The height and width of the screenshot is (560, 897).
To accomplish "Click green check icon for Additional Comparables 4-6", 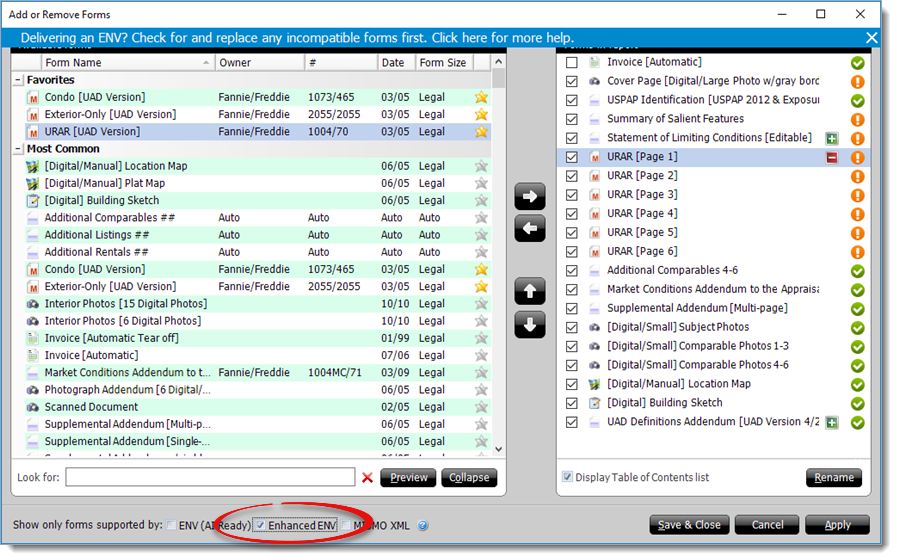I will coord(858,271).
